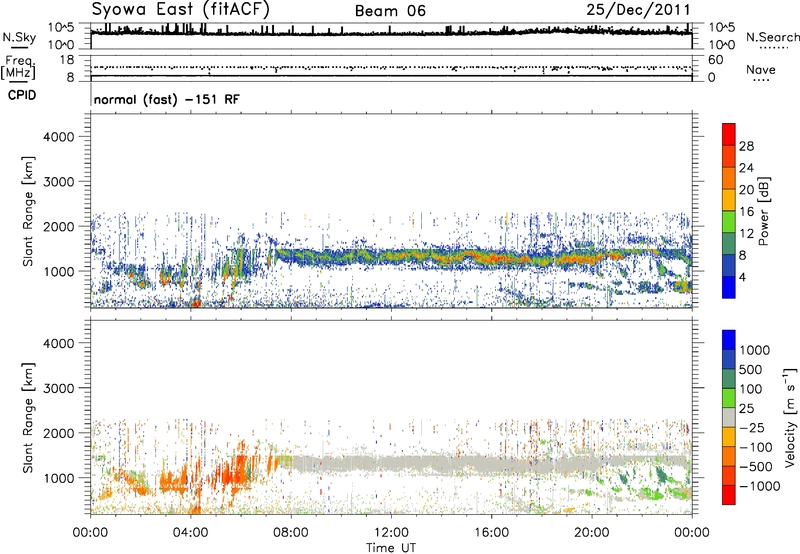Select the "25" label on Velocity colorbar
This screenshot has height=554, width=800.
tap(746, 408)
